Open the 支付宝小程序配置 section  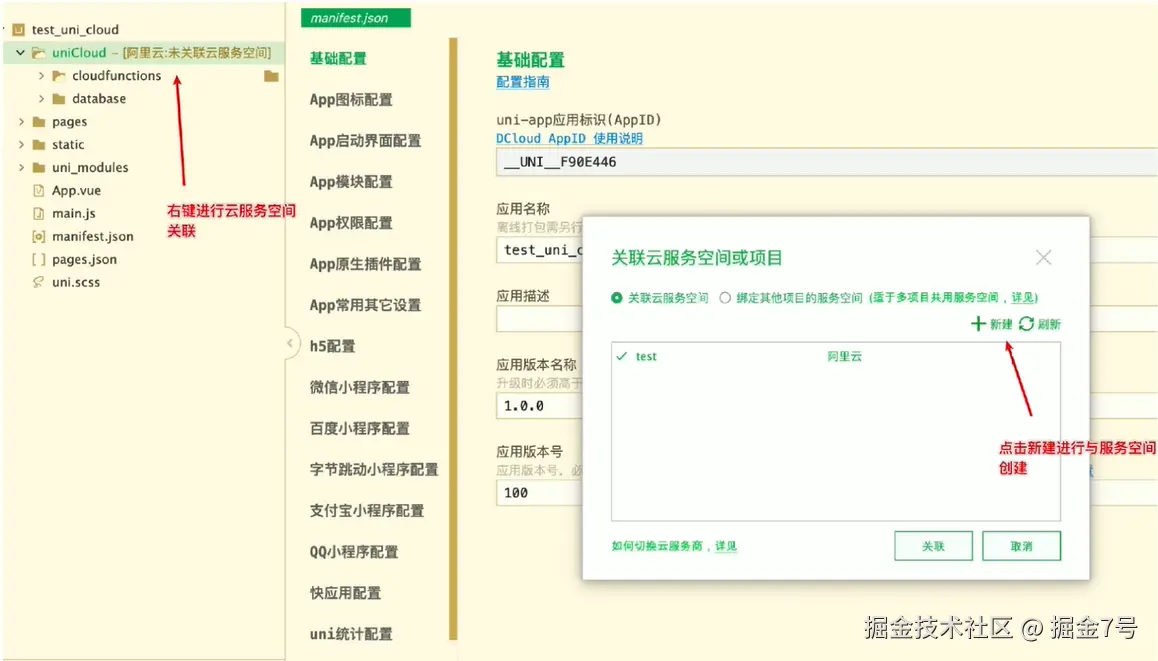pyautogui.click(x=366, y=510)
